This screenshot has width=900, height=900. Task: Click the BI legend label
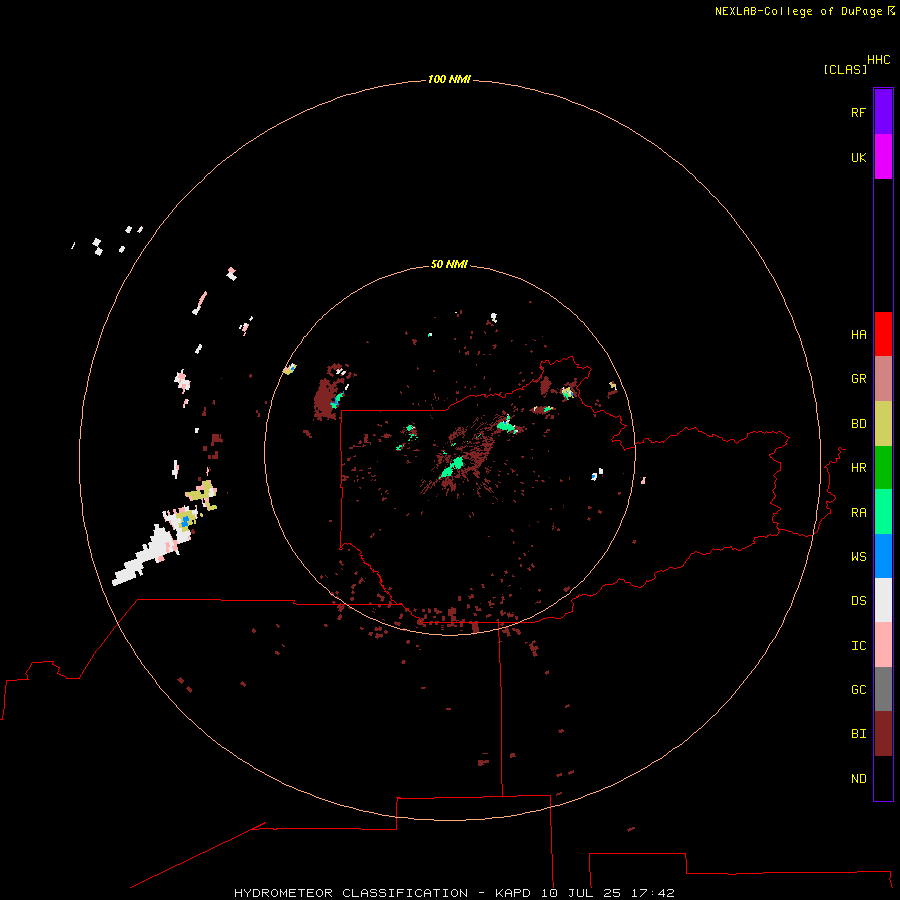tap(858, 734)
